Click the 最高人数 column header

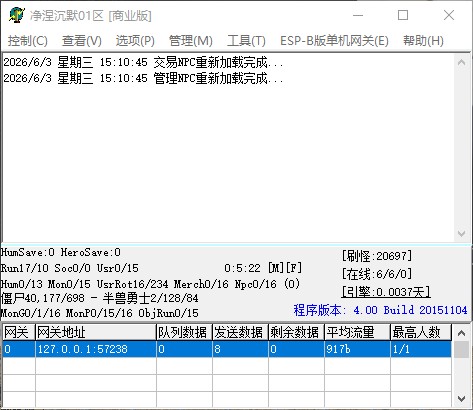click(x=421, y=332)
